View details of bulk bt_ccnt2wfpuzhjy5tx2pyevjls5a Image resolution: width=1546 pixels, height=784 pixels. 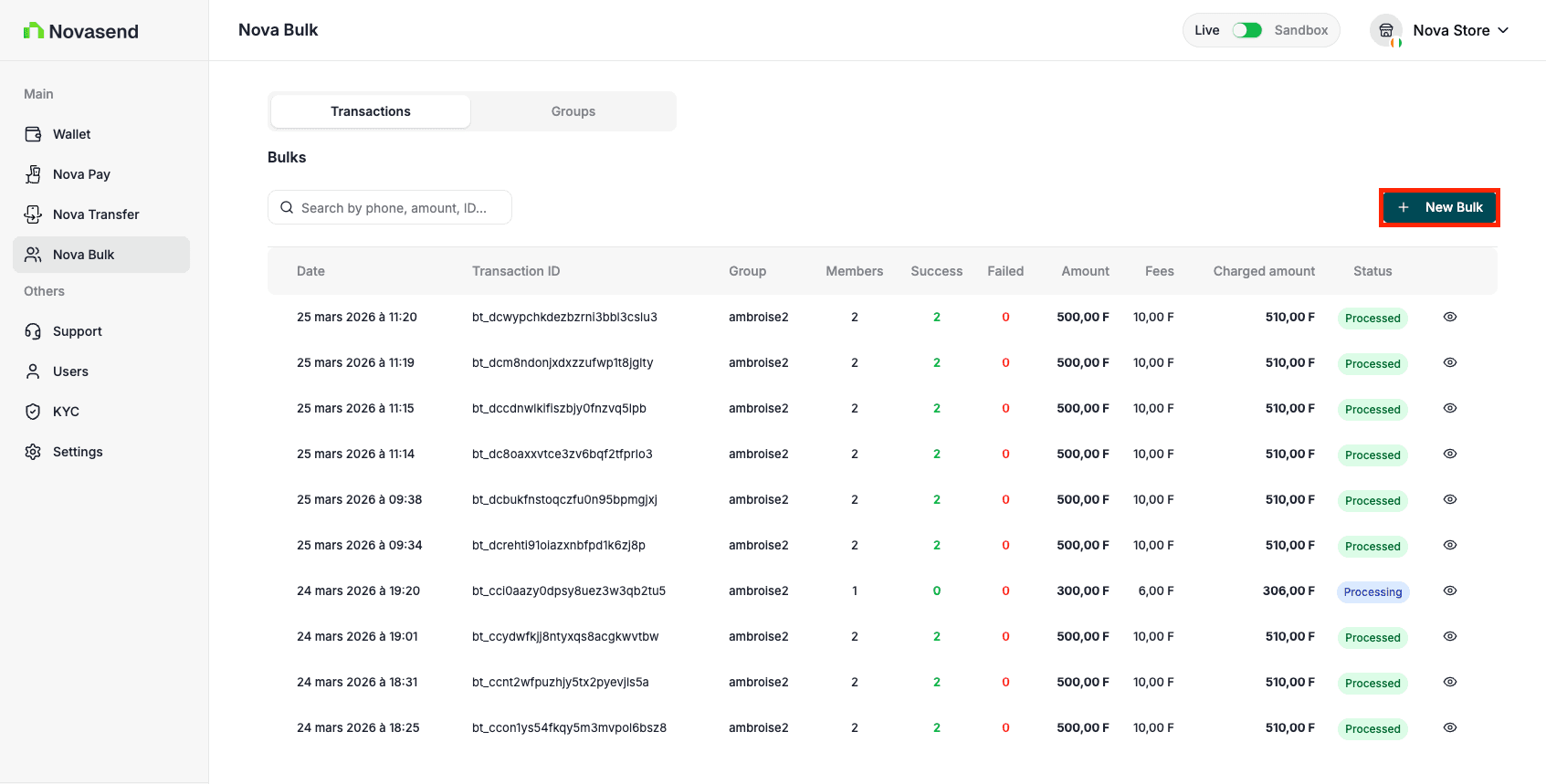(1450, 682)
